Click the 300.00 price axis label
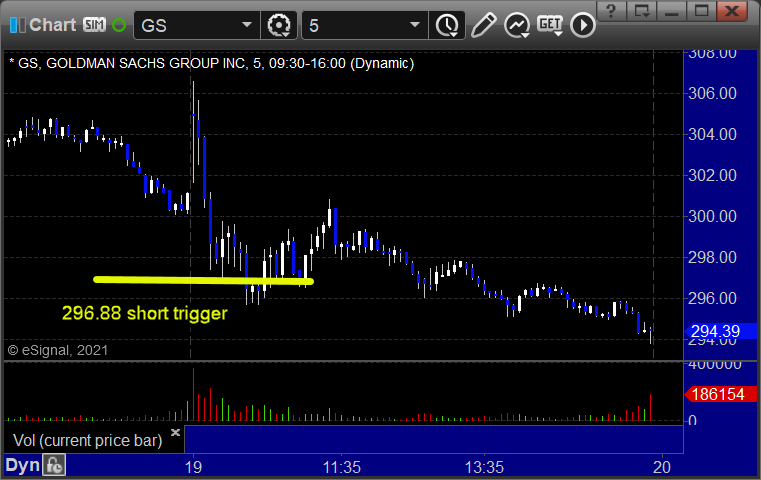This screenshot has width=761, height=480. tap(712, 216)
